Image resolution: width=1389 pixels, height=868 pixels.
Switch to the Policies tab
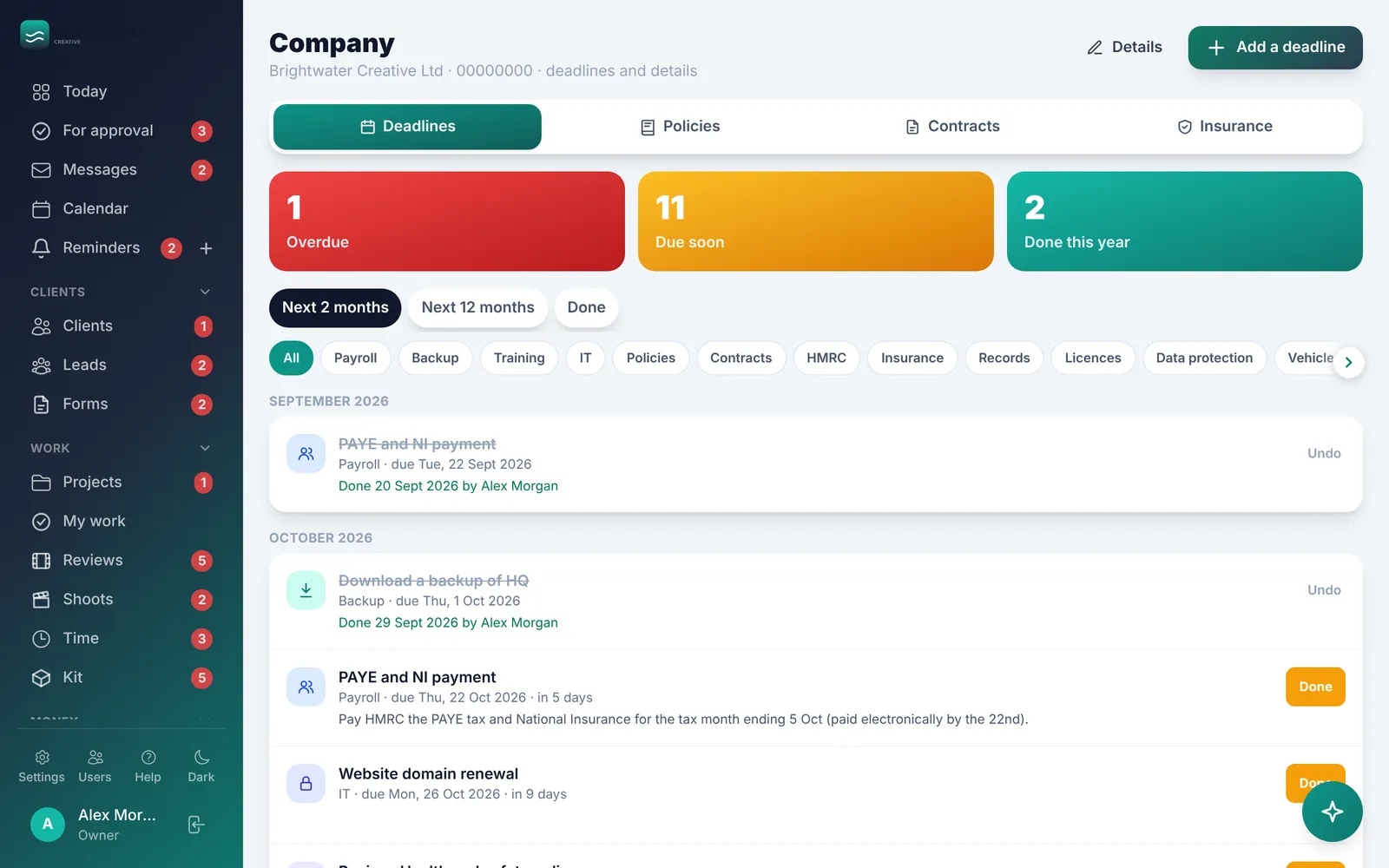[680, 127]
